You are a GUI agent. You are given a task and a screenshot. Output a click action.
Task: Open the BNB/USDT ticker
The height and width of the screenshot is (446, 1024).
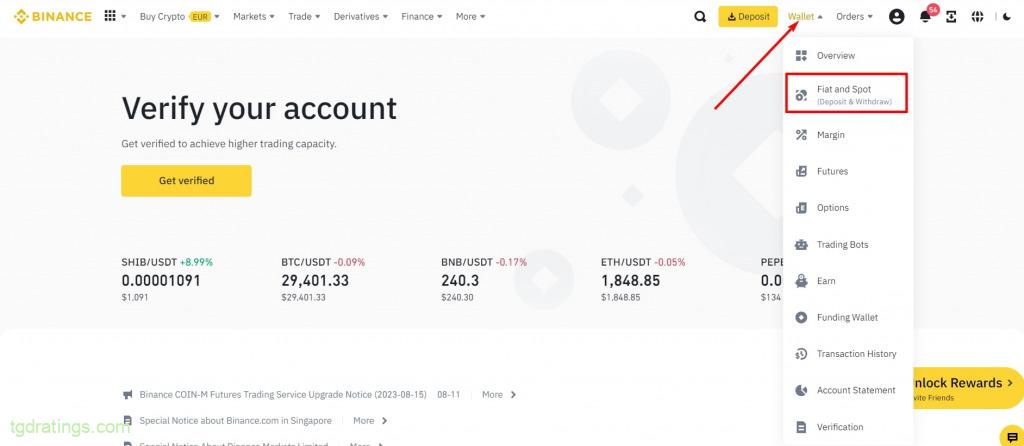(484, 281)
